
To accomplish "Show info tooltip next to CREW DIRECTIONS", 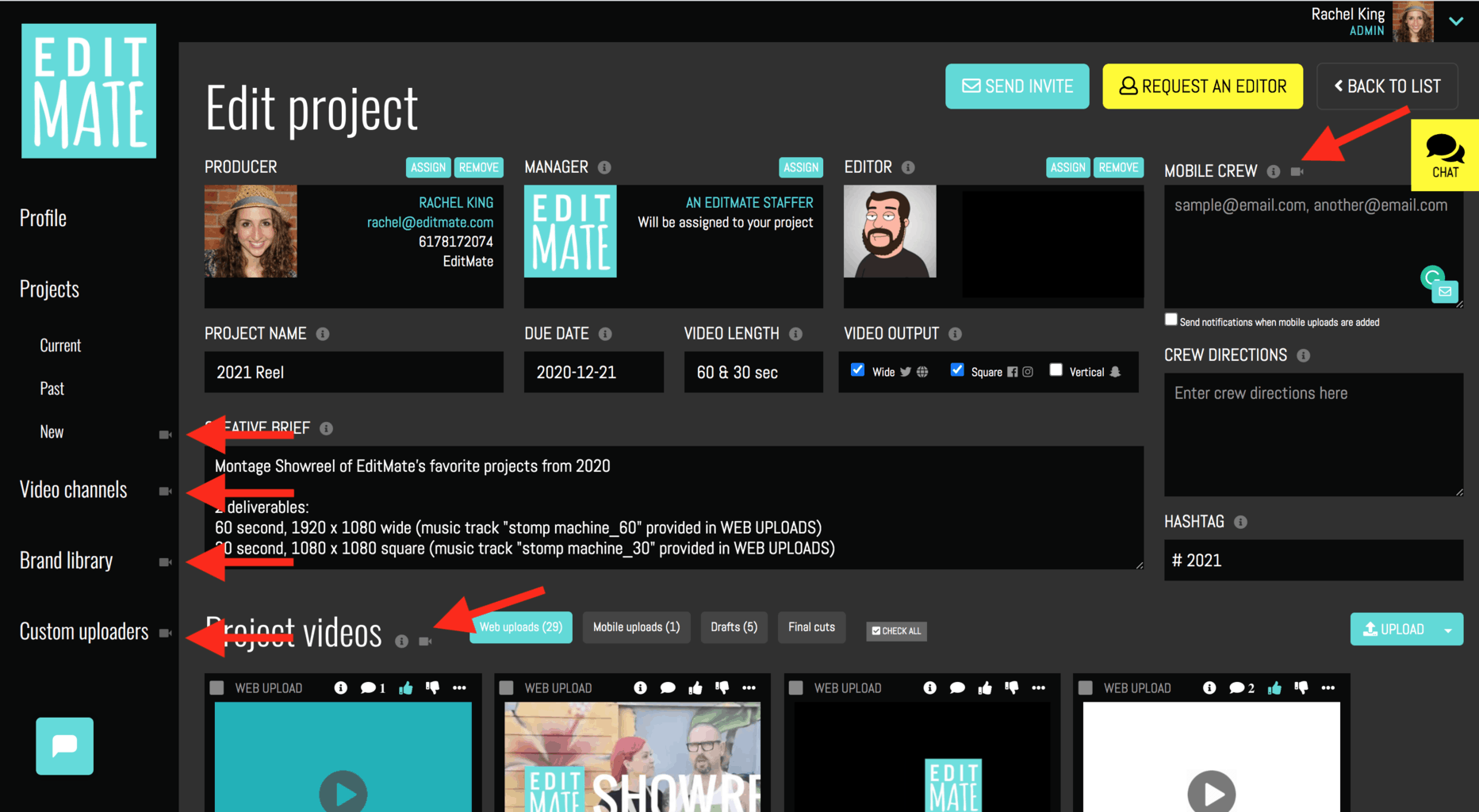I will 1303,355.
